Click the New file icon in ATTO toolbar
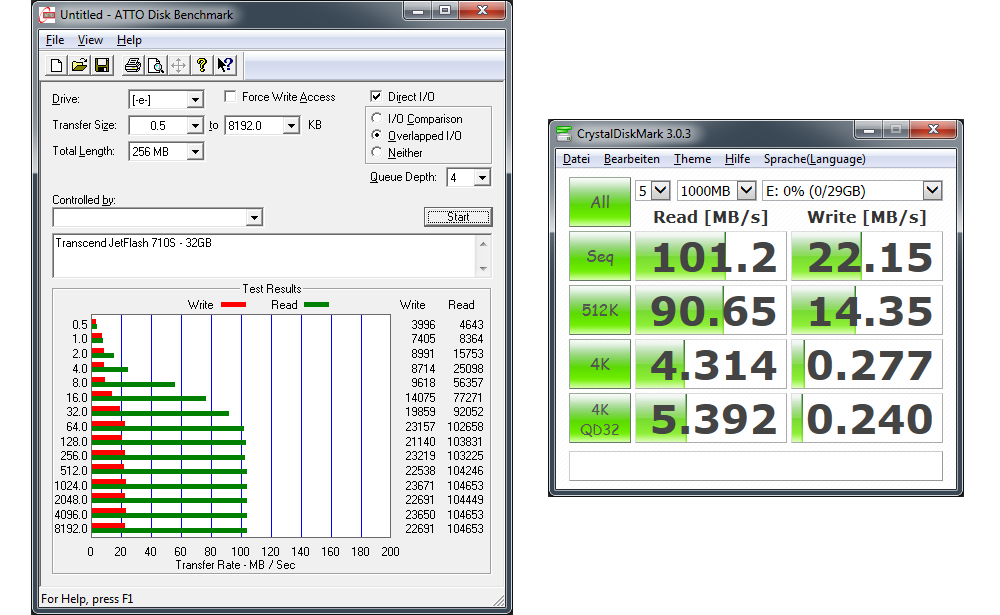This screenshot has height=615, width=1000. click(x=56, y=65)
